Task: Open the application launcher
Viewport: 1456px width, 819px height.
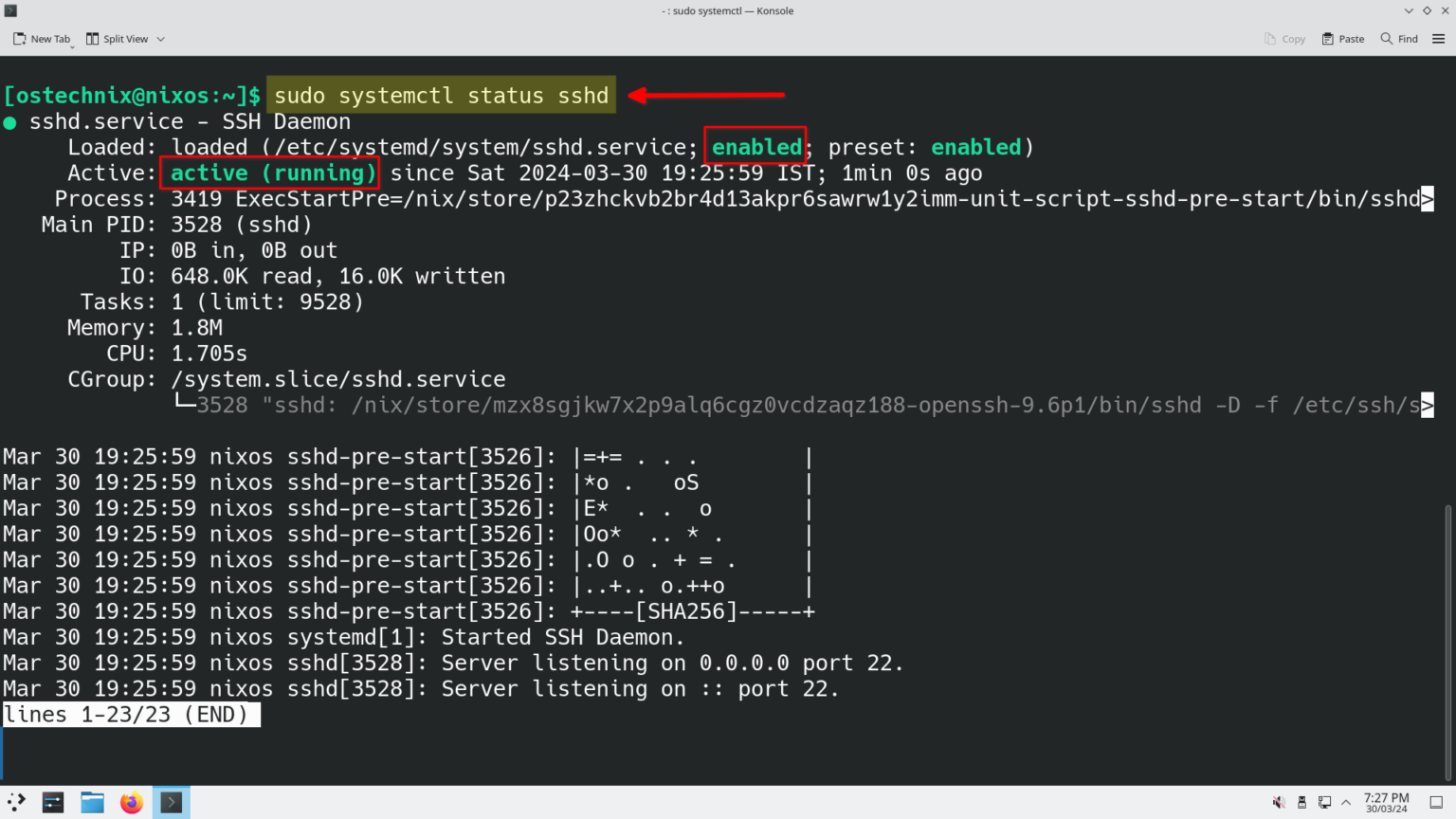Action: 15,802
